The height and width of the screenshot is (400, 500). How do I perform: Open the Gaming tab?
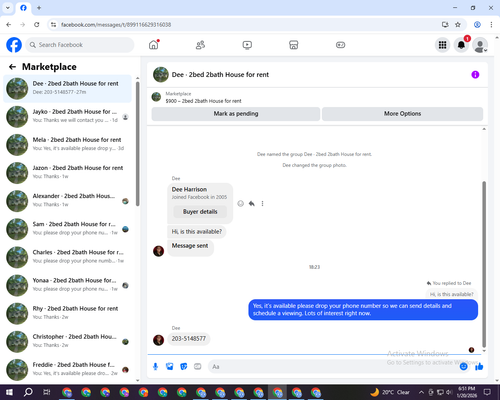point(340,45)
